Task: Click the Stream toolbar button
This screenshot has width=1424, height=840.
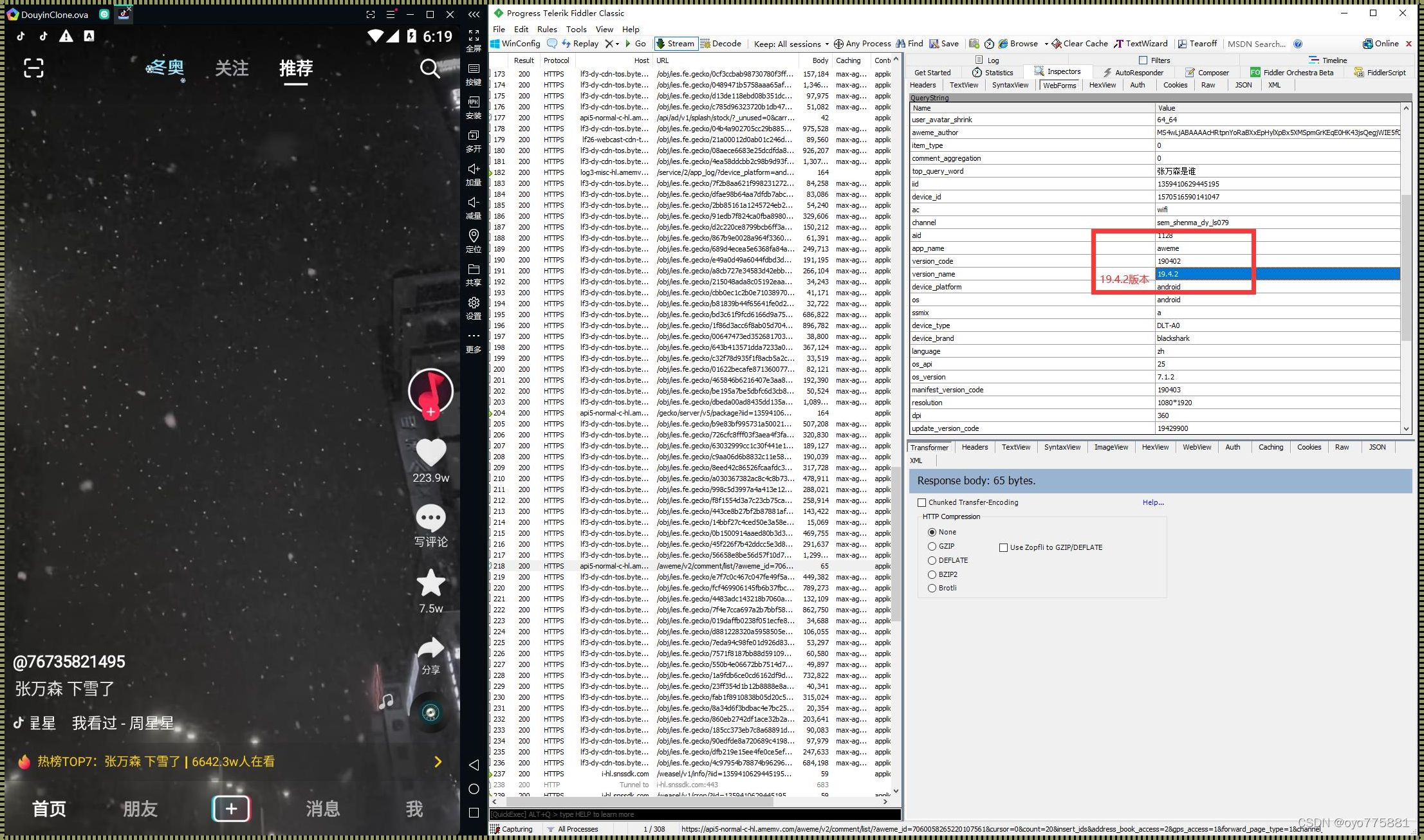Action: pyautogui.click(x=675, y=43)
